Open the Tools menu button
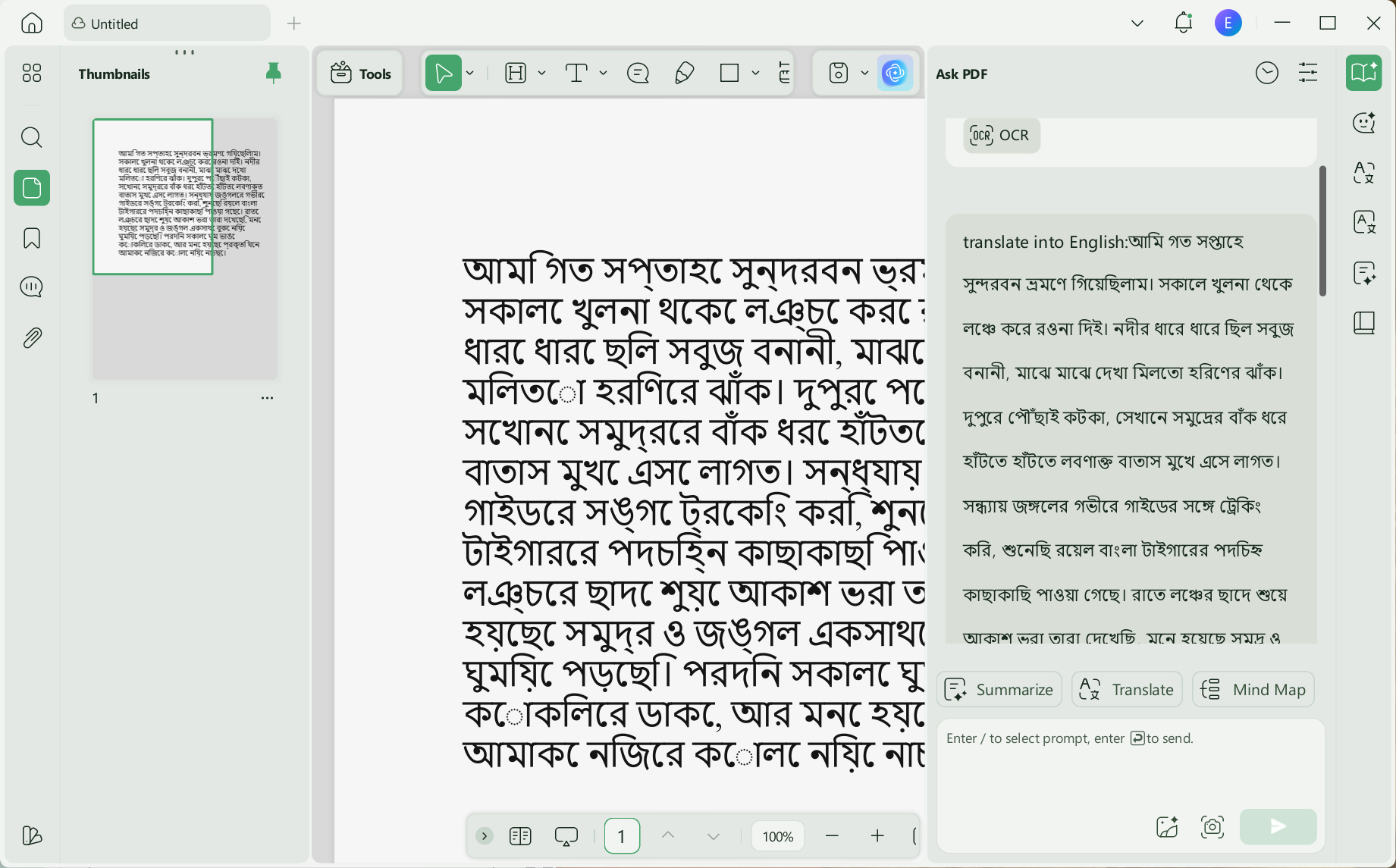This screenshot has height=868, width=1396. click(361, 74)
